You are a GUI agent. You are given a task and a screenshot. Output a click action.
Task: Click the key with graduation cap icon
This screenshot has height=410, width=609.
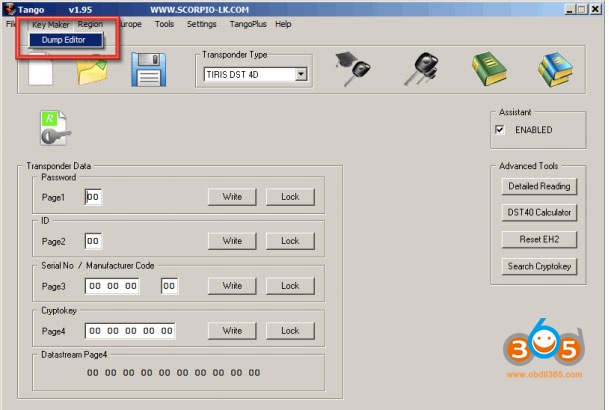point(353,69)
